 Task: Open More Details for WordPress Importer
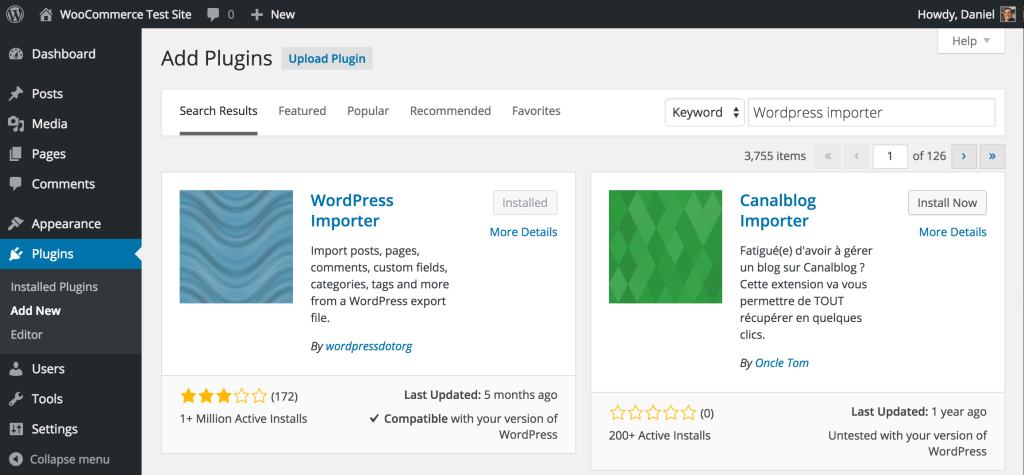pyautogui.click(x=524, y=232)
